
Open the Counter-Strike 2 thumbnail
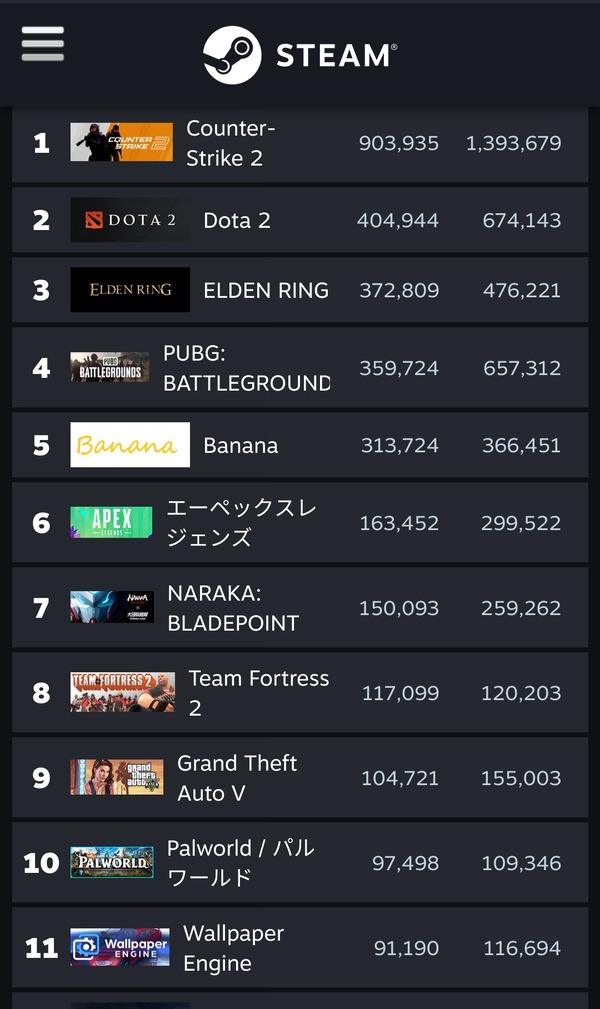121,142
